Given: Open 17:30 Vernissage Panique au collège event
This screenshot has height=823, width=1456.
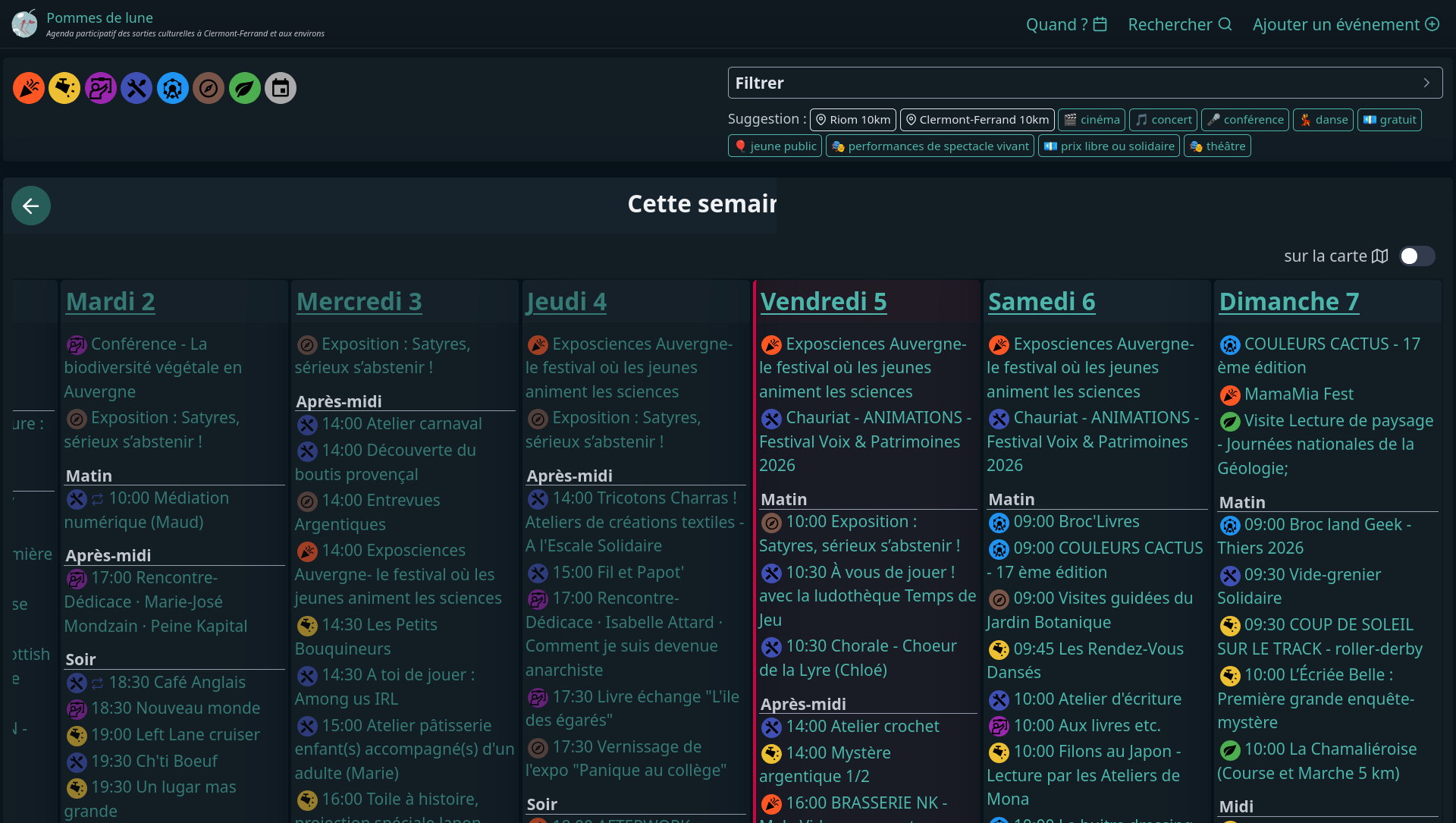Looking at the screenshot, I should point(626,759).
